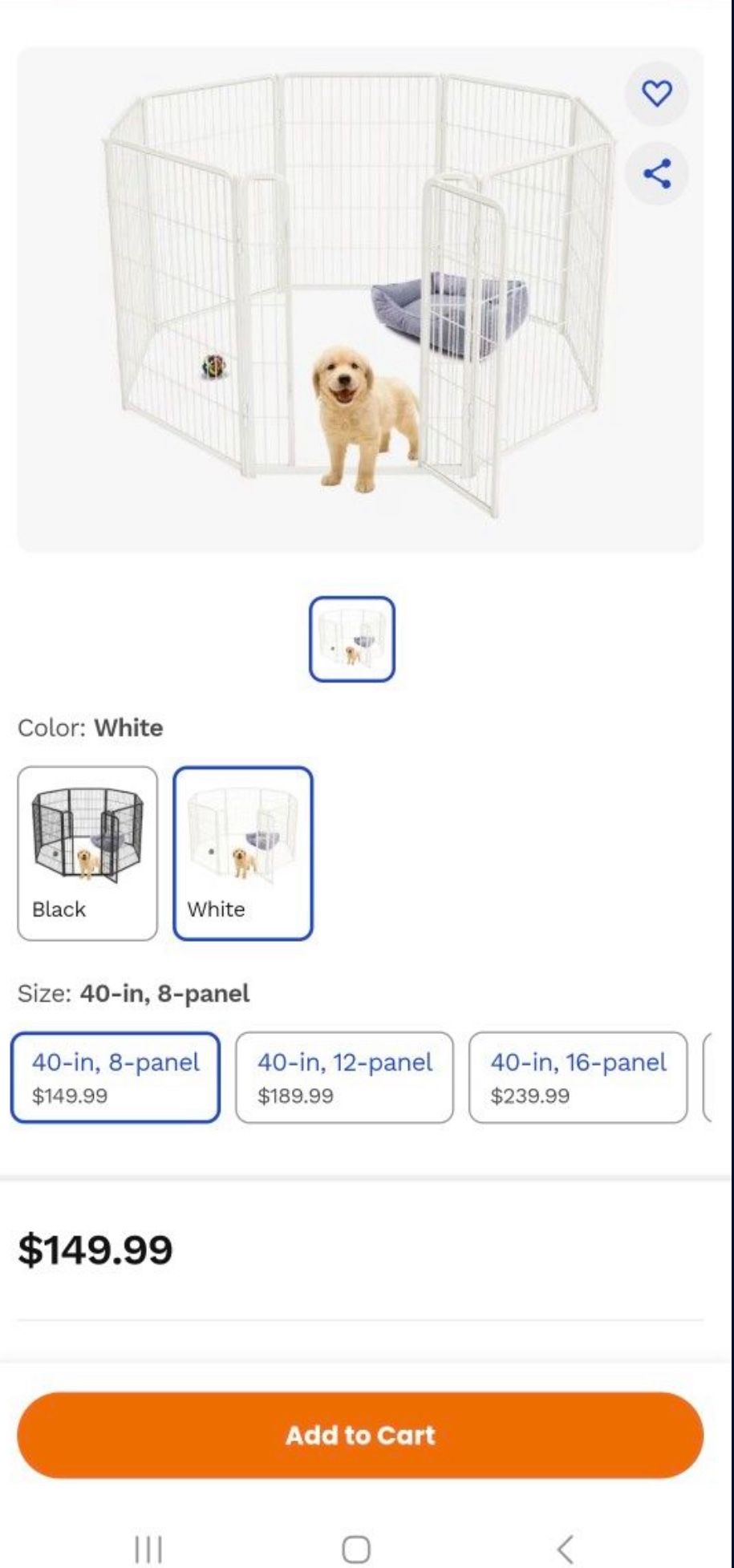Viewport: 734px width, 1568px height.
Task: Tap the "Color: White" label
Action: pyautogui.click(x=91, y=727)
